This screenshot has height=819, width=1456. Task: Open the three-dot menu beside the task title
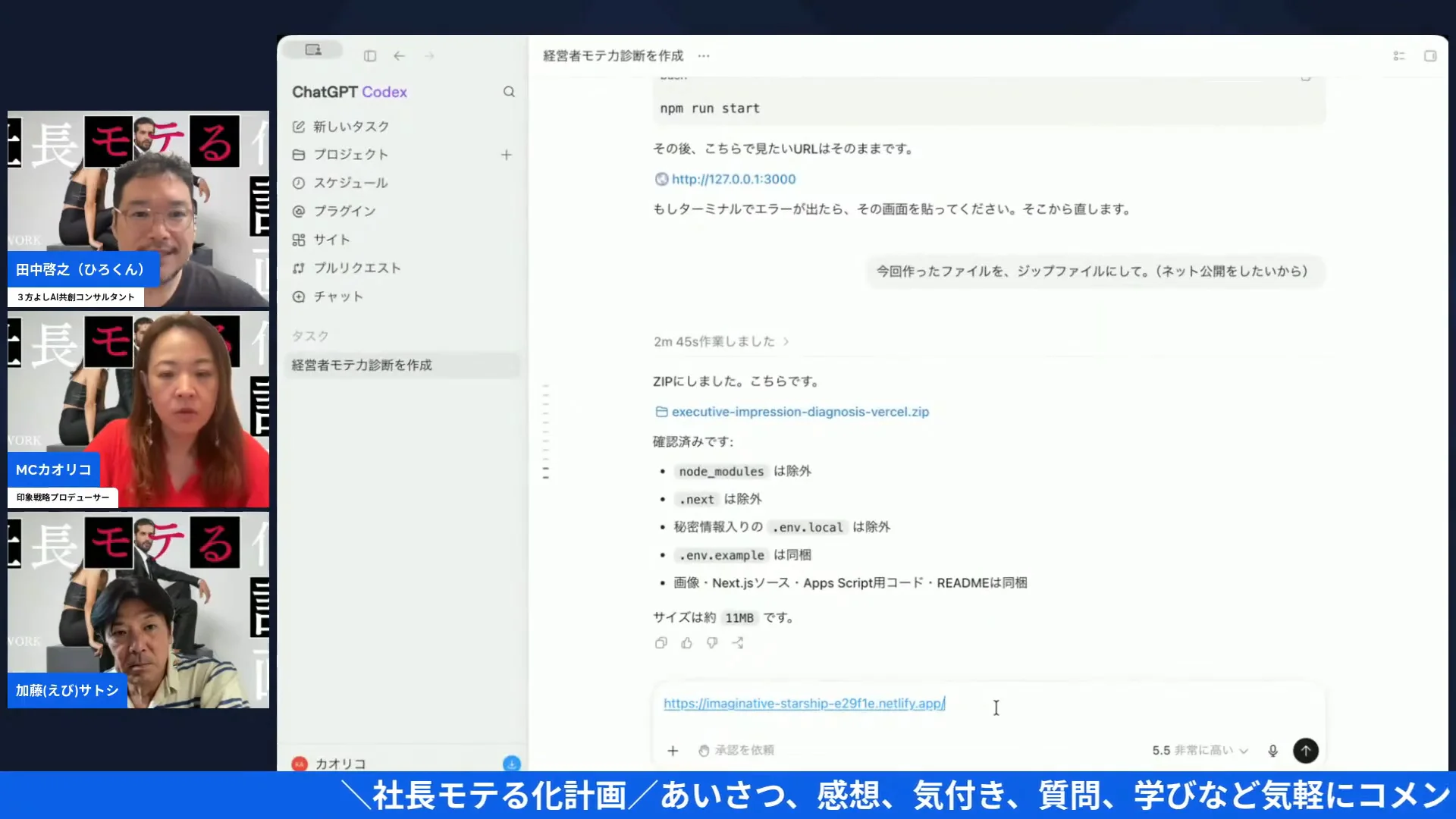(x=704, y=56)
